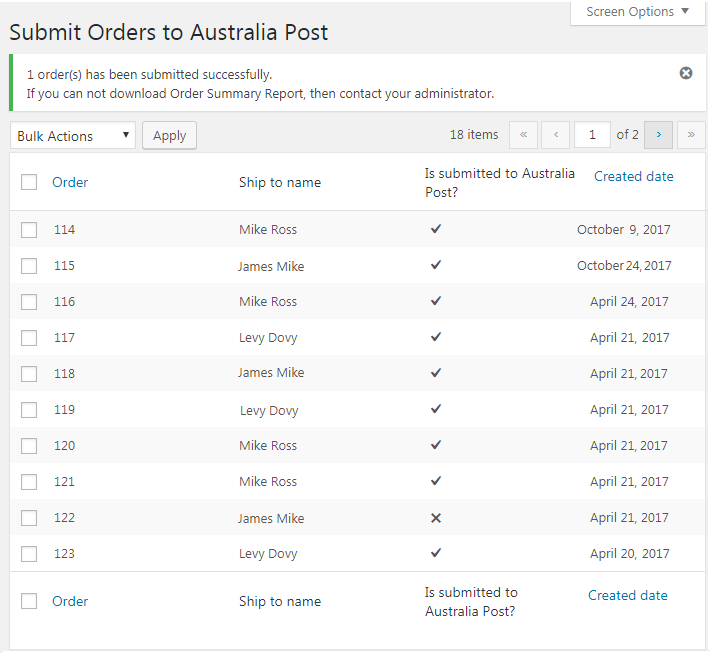
Task: Open the Bulk Actions dropdown
Action: tap(73, 135)
